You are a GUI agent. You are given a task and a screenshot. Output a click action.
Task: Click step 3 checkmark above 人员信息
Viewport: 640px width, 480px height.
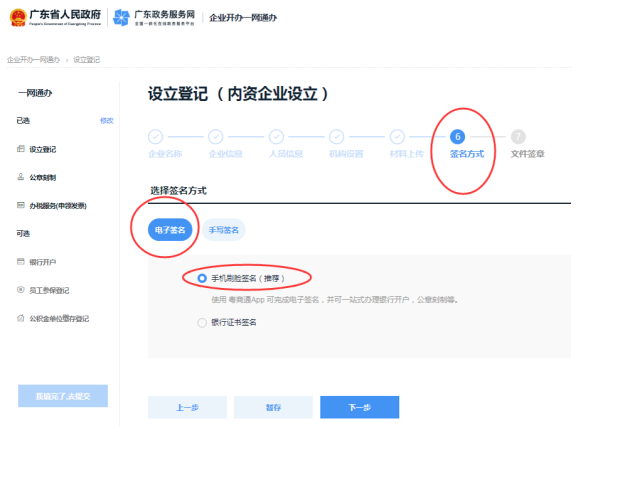(x=276, y=137)
